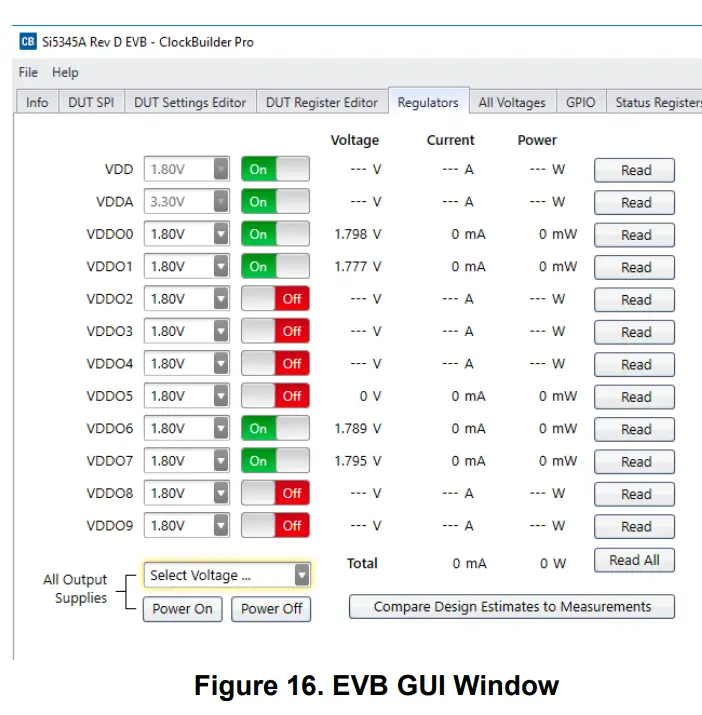Switch to the DUT SPI tab
702x715 pixels.
[91, 102]
